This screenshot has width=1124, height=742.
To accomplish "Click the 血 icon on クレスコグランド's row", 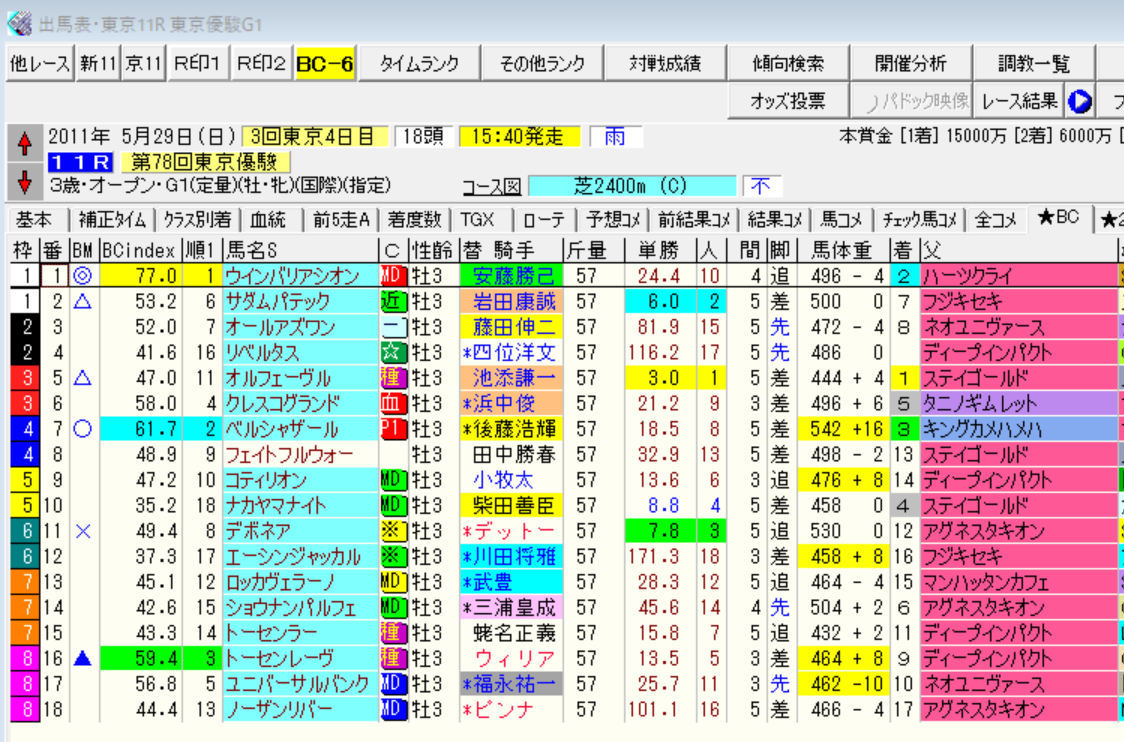I will click(393, 404).
